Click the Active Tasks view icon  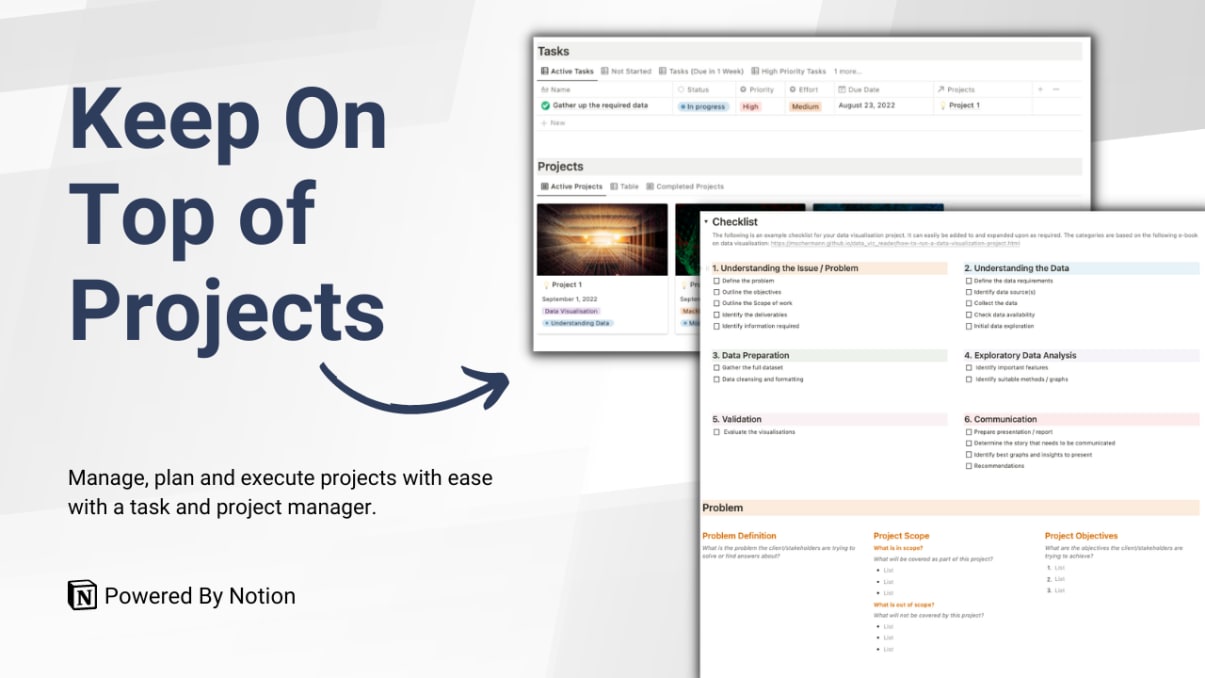coord(544,70)
